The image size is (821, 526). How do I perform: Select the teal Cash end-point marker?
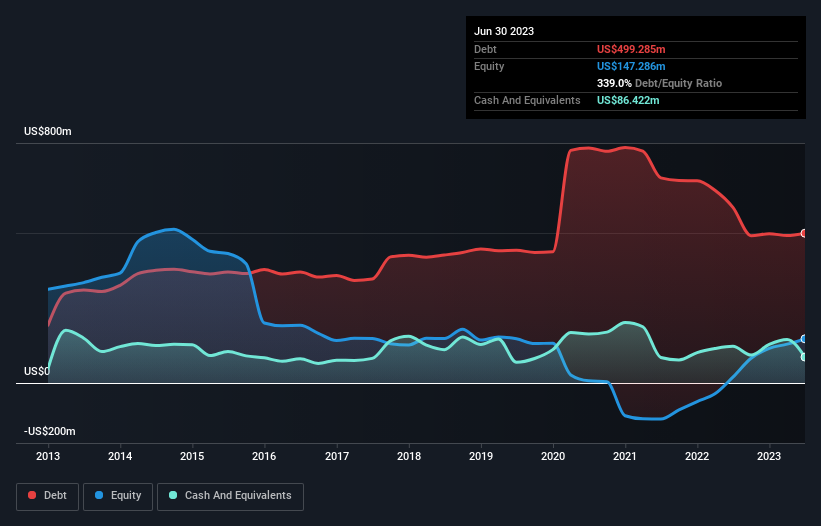point(804,357)
